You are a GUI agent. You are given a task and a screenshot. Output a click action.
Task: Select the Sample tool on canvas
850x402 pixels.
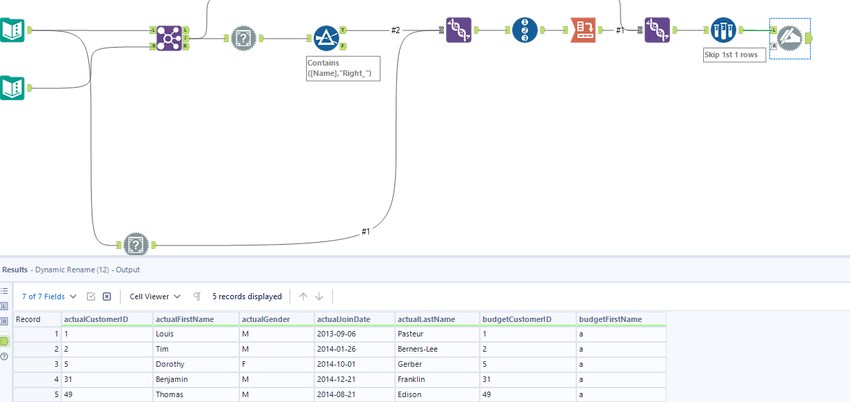(x=724, y=30)
